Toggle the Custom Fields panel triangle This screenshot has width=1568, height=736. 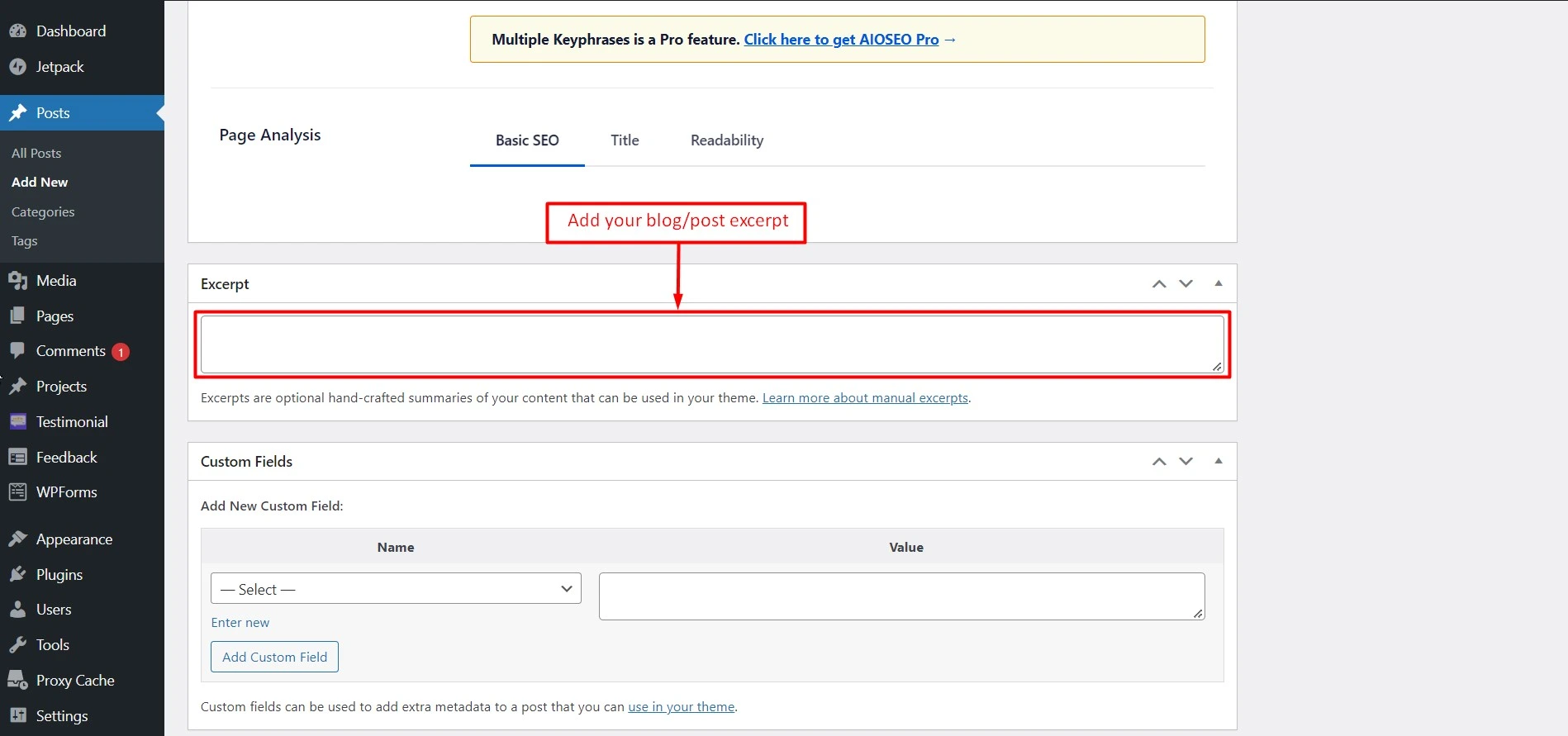1218,461
